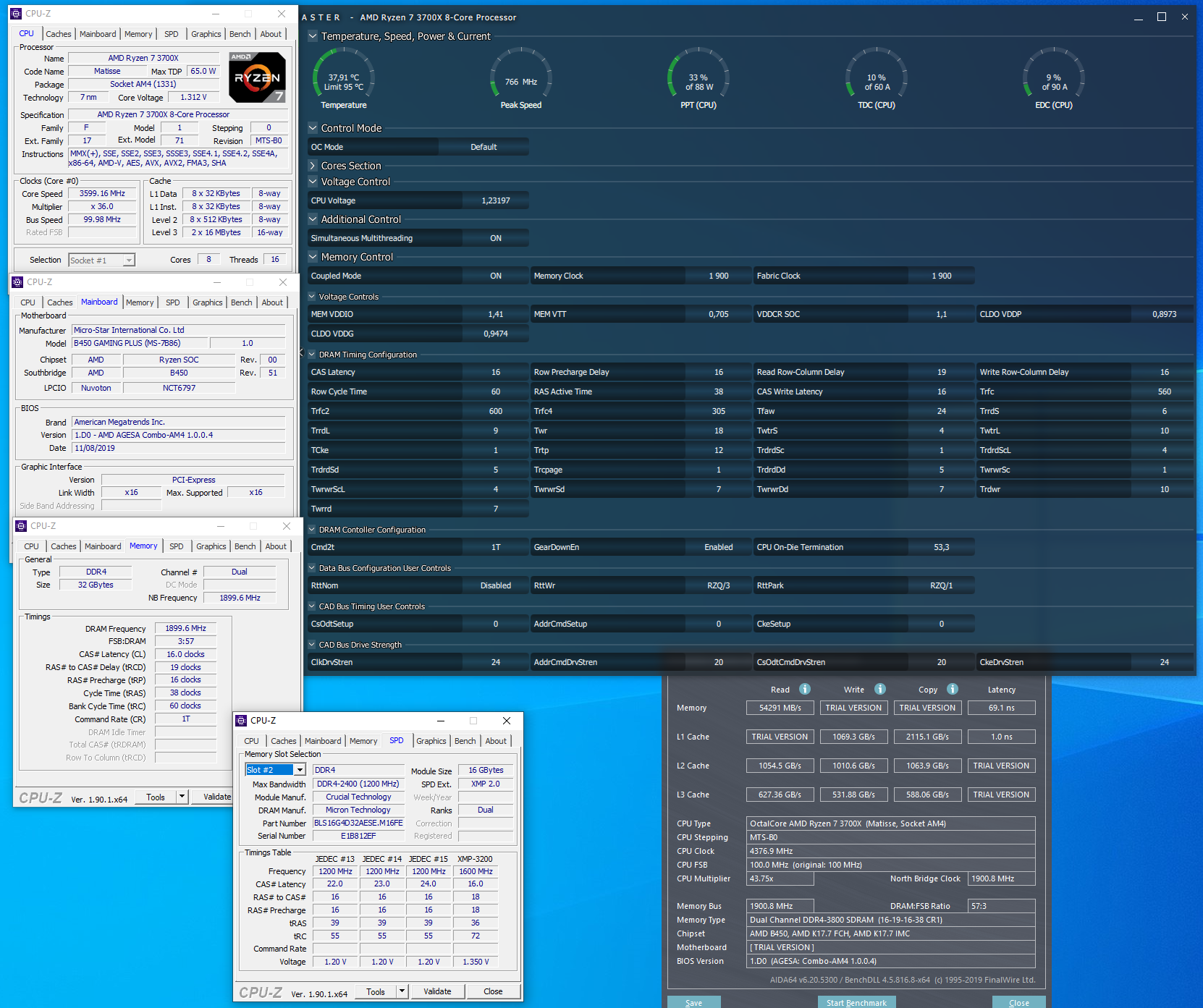The image size is (1203, 1008).
Task: Click the TDC (CPU) gauge
Action: tap(877, 78)
